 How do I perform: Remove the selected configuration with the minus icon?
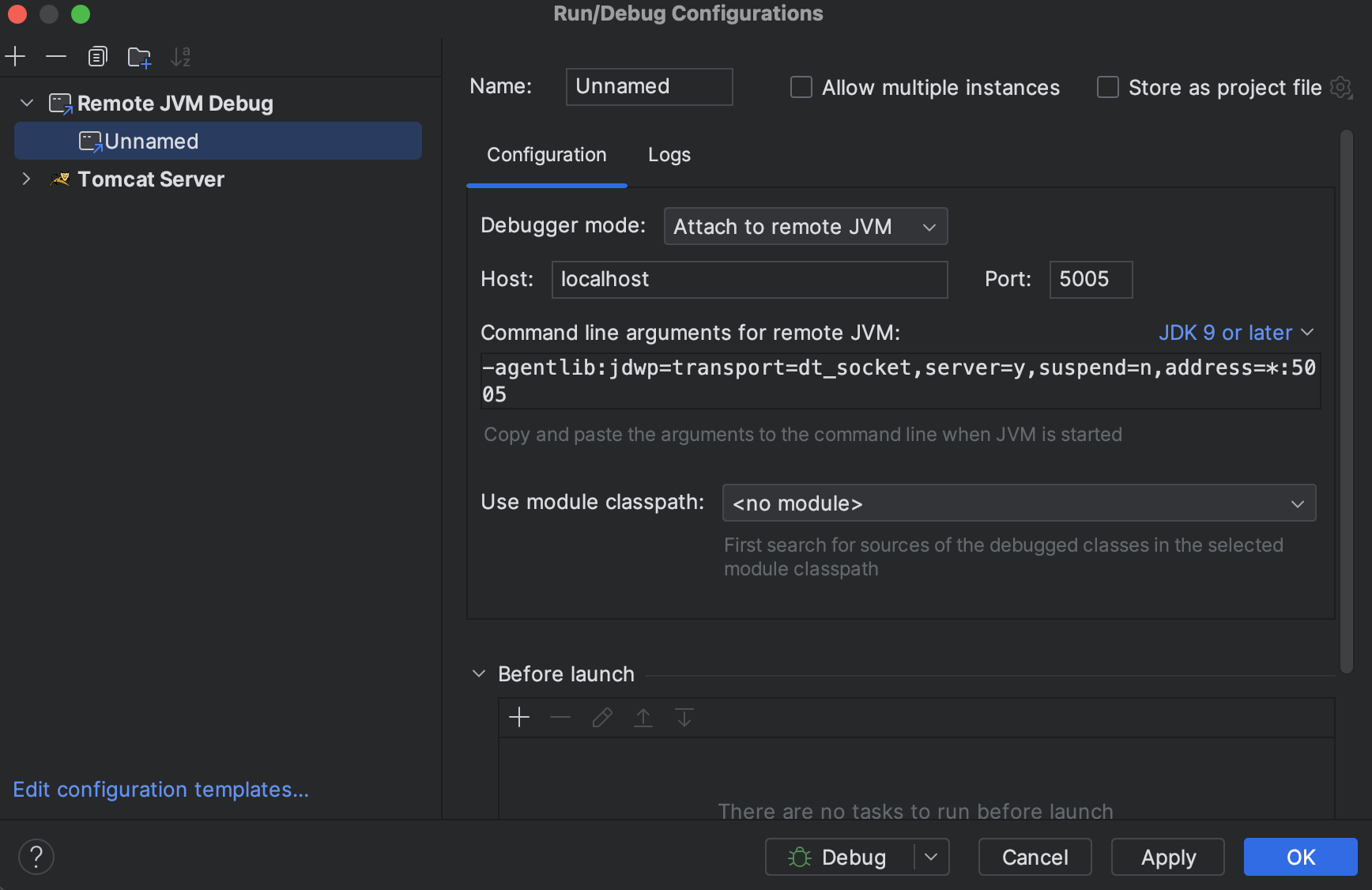pos(56,57)
